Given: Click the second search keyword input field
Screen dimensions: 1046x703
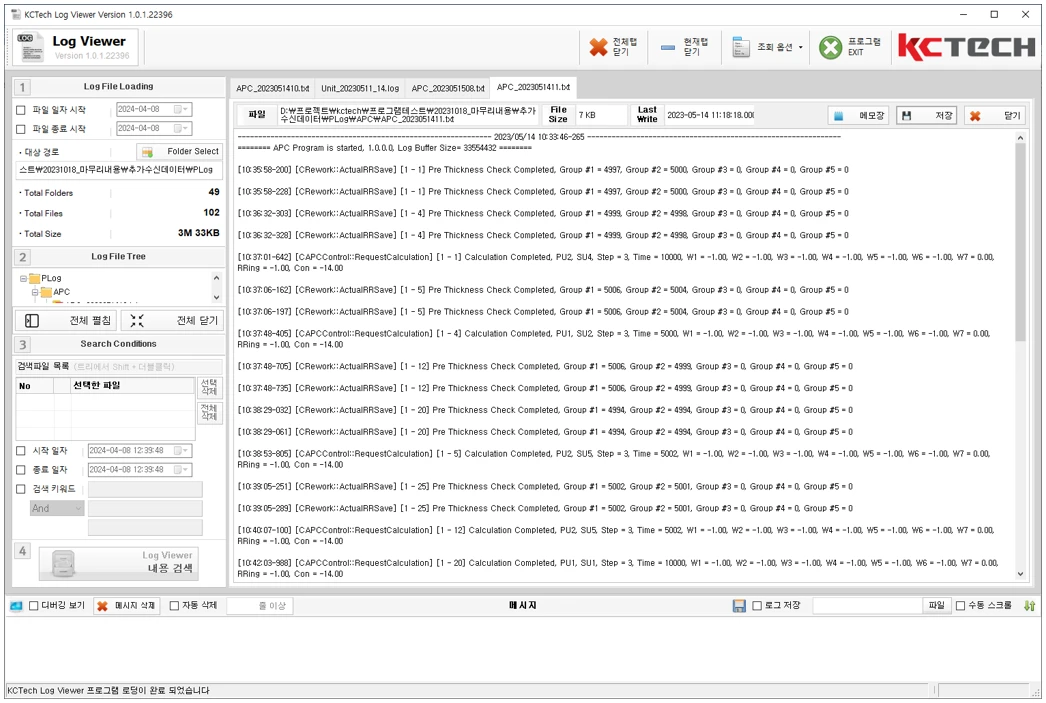Looking at the screenshot, I should tap(145, 508).
